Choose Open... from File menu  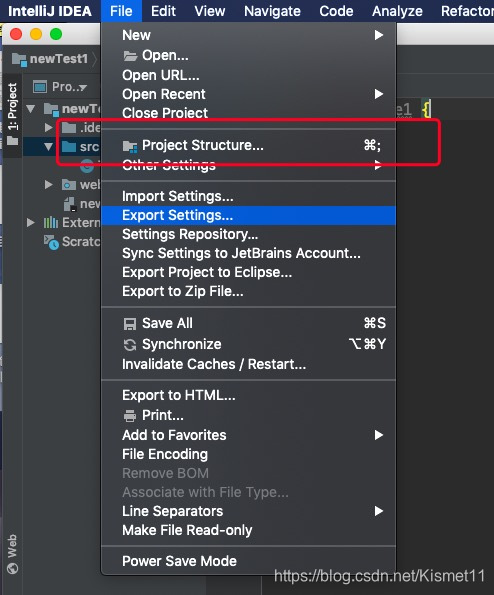point(249,55)
